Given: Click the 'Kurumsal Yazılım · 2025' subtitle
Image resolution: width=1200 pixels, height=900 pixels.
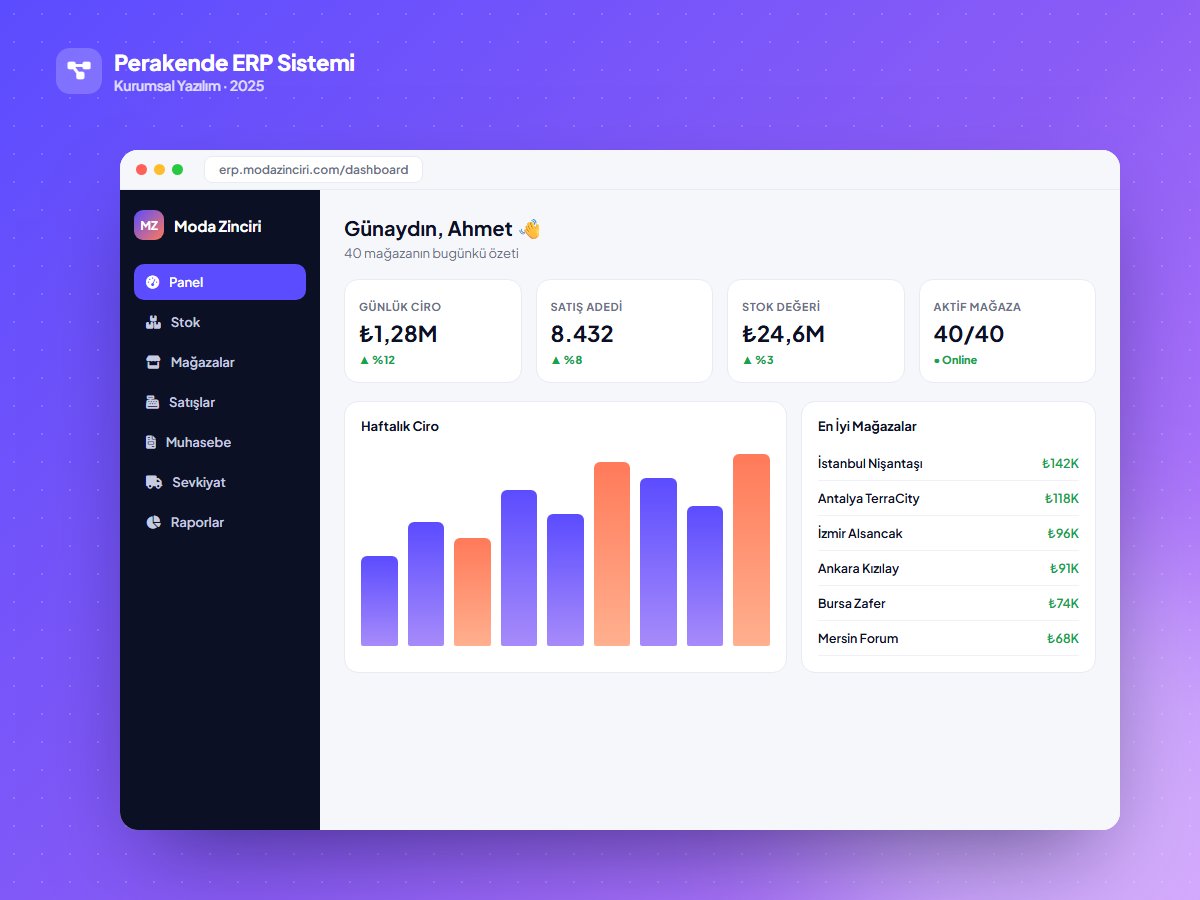Looking at the screenshot, I should (189, 86).
